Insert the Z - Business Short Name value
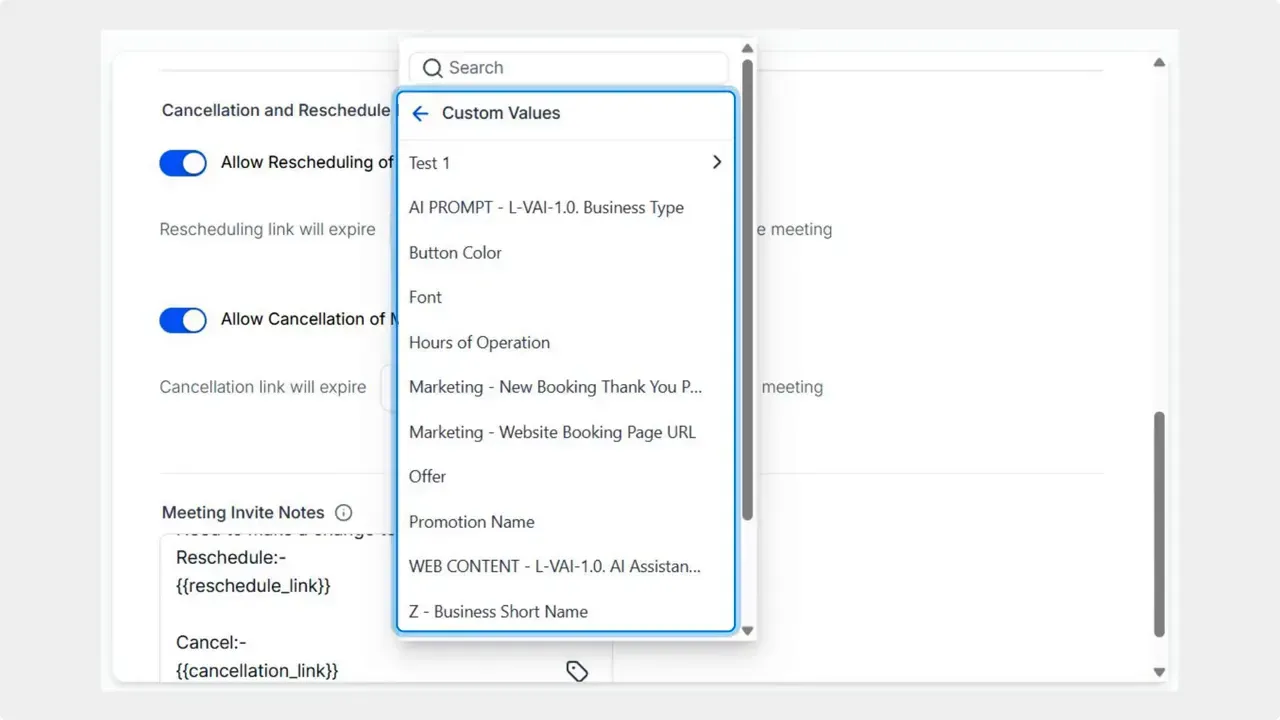The width and height of the screenshot is (1280, 720). point(498,611)
